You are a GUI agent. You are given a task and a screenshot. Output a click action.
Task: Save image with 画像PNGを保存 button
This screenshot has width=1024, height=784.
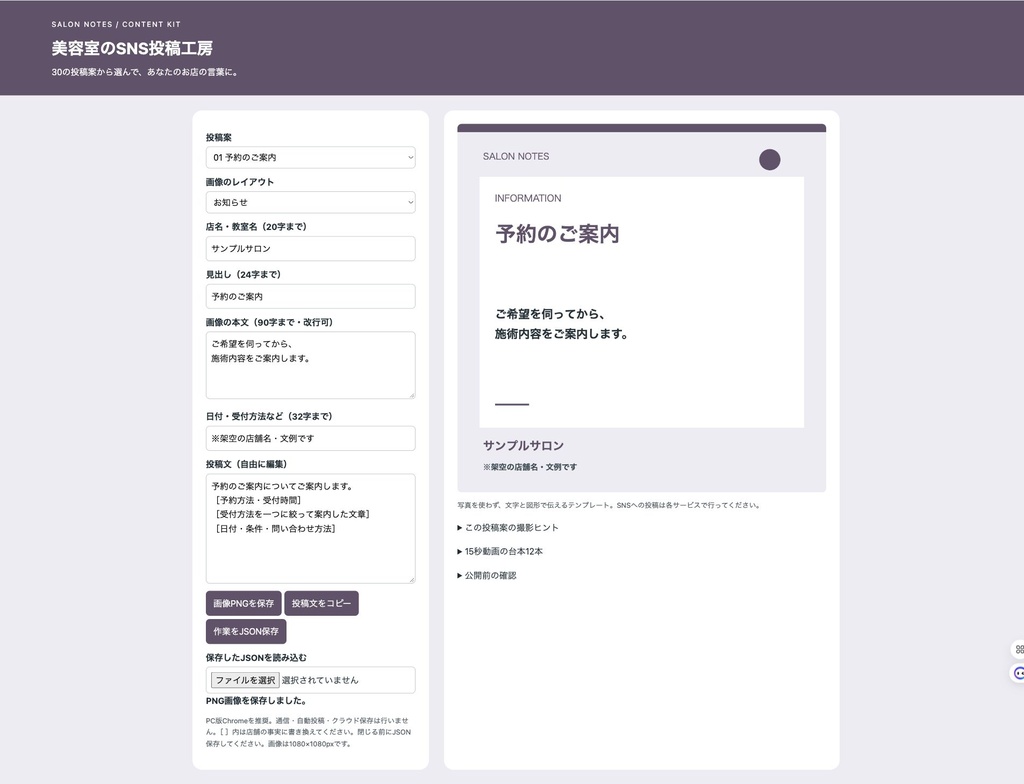[244, 604]
